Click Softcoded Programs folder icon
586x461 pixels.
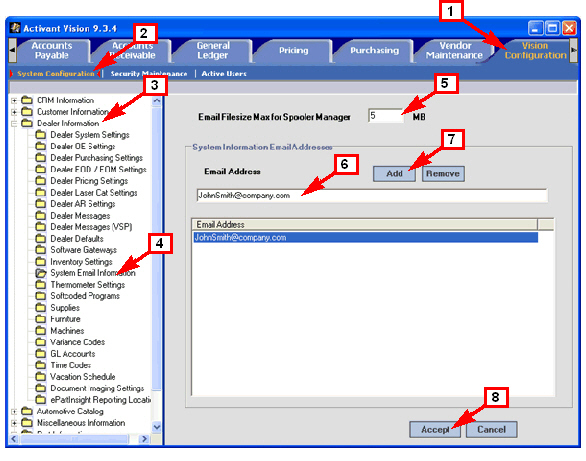coord(41,296)
